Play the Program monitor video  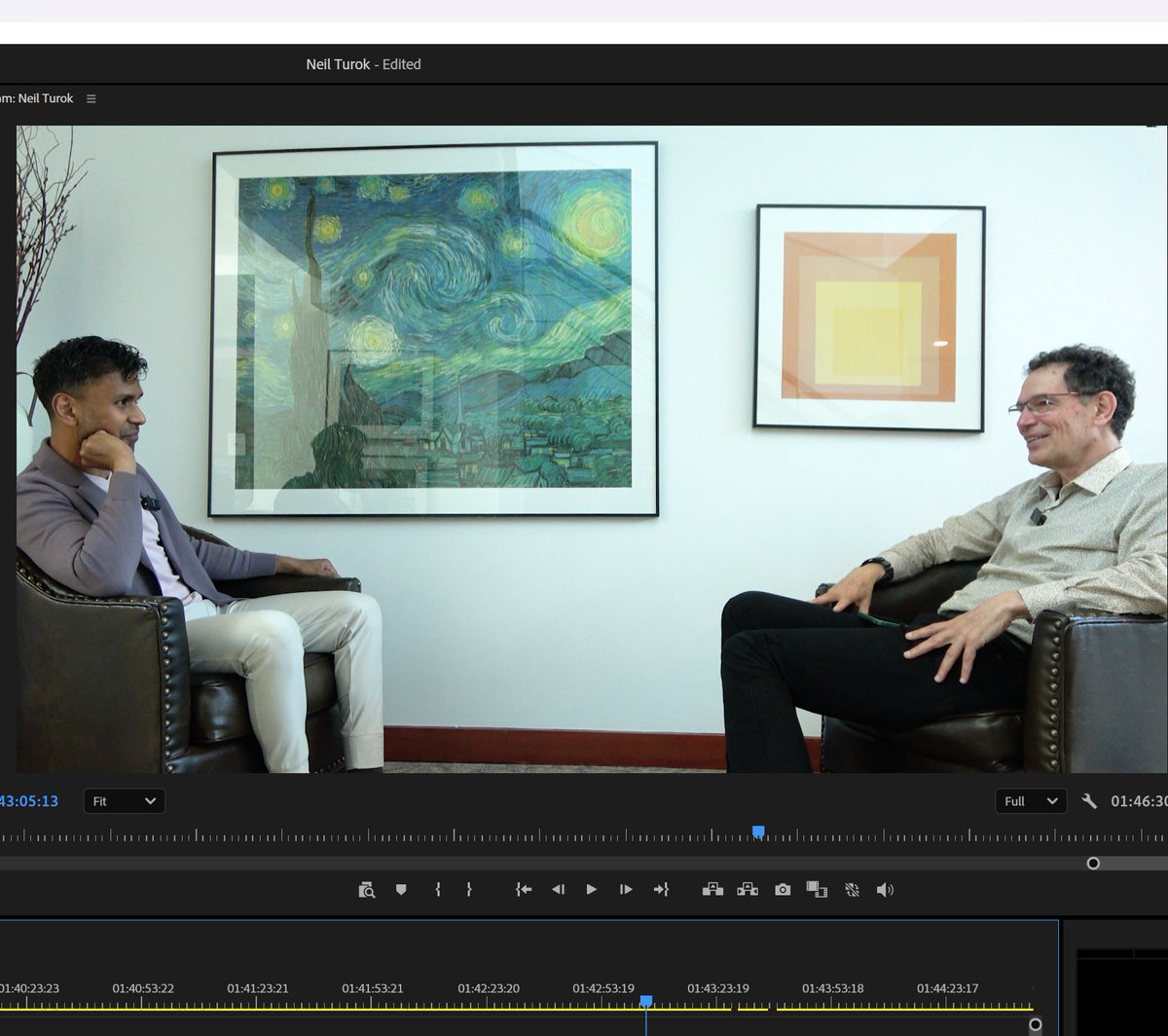point(591,889)
